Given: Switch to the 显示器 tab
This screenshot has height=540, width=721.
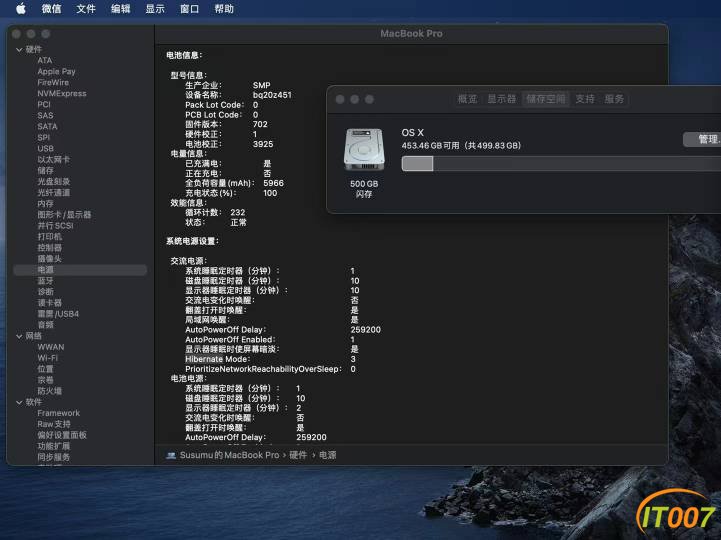Looking at the screenshot, I should click(501, 99).
